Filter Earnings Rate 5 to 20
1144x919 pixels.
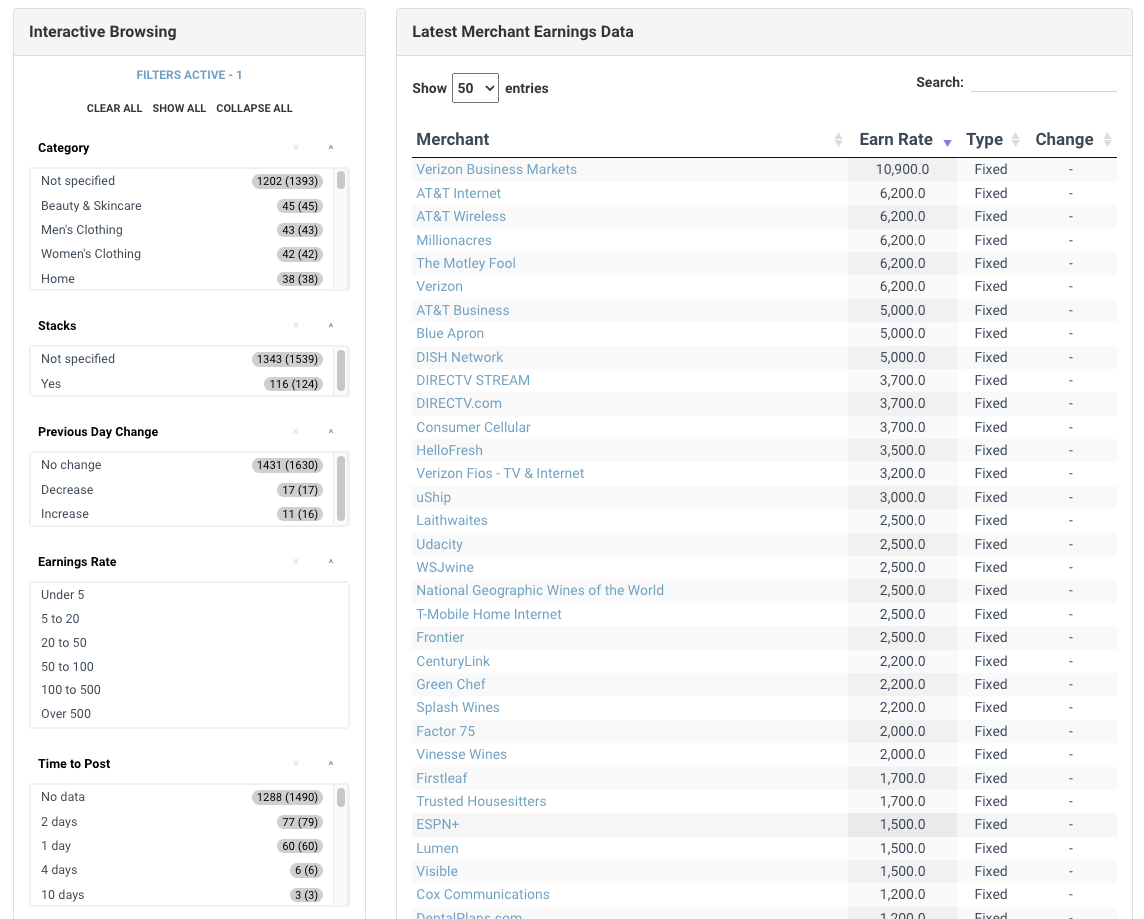point(189,619)
